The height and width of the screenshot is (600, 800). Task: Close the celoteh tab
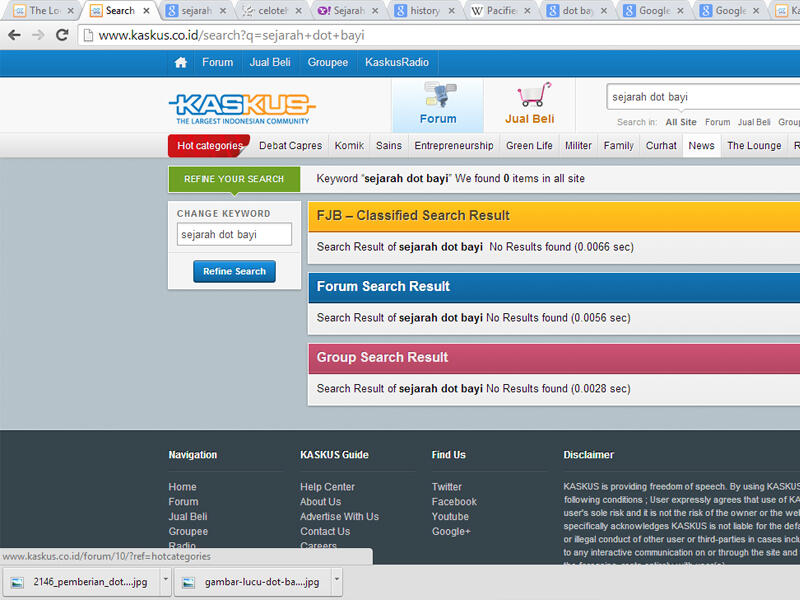298,11
